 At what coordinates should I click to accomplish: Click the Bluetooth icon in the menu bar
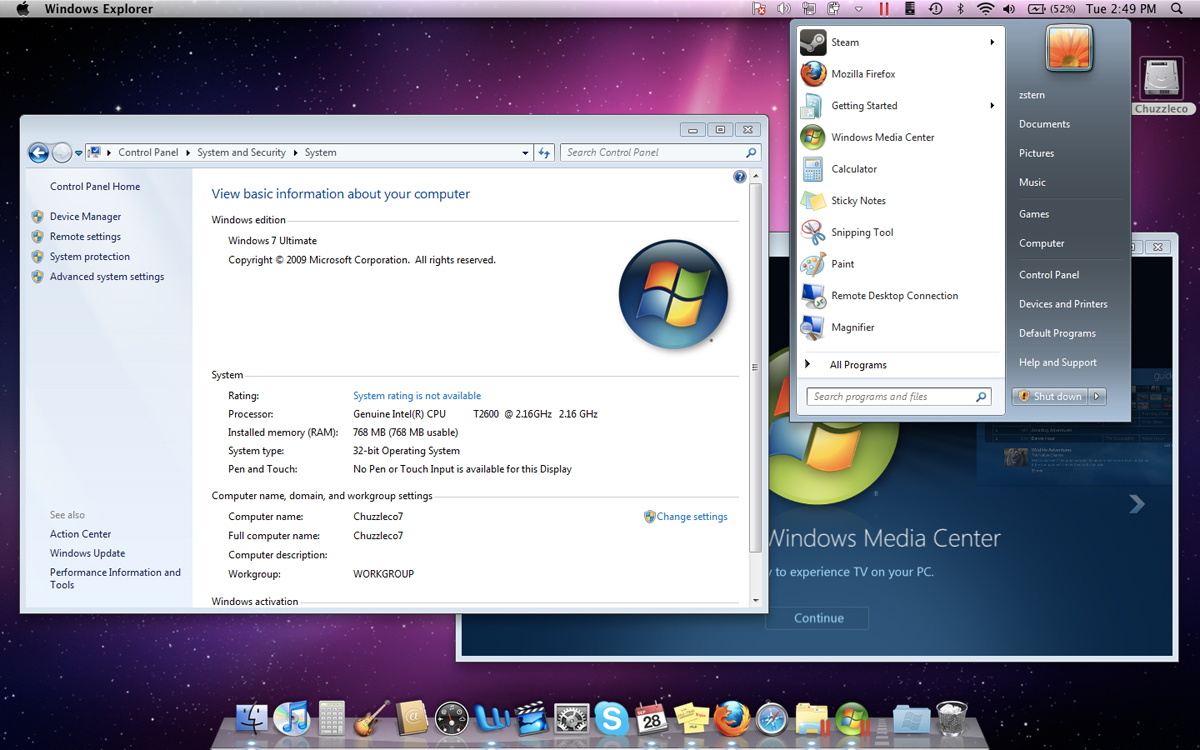pos(961,8)
